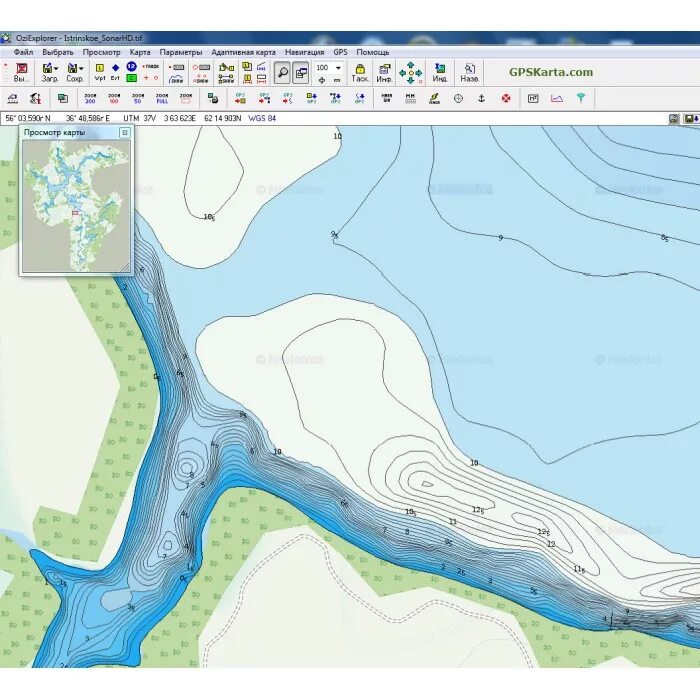This screenshot has width=700, height=700.
Task: Click the red lifebuoy man overboard icon
Action: tap(506, 98)
